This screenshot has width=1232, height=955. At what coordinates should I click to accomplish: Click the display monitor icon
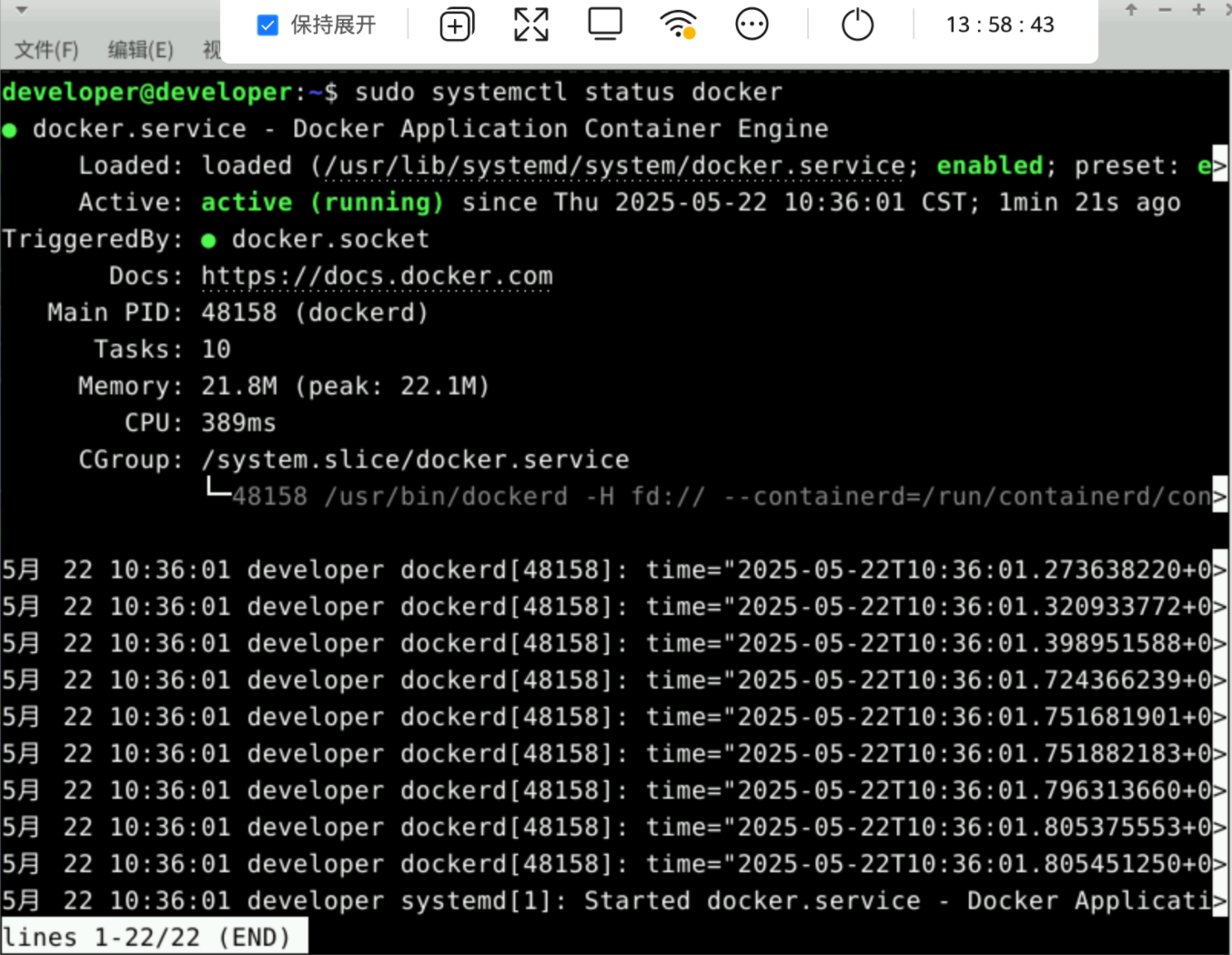click(605, 25)
